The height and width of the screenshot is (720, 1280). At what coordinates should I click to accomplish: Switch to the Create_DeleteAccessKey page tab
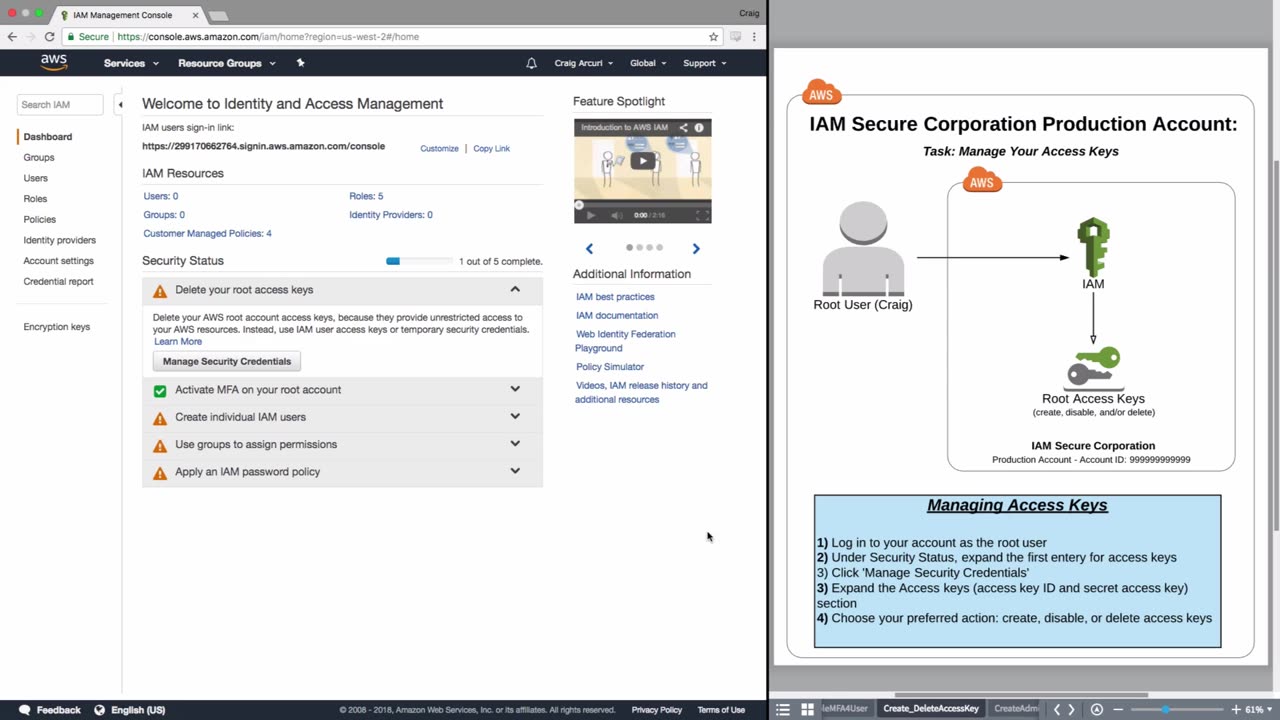931,709
